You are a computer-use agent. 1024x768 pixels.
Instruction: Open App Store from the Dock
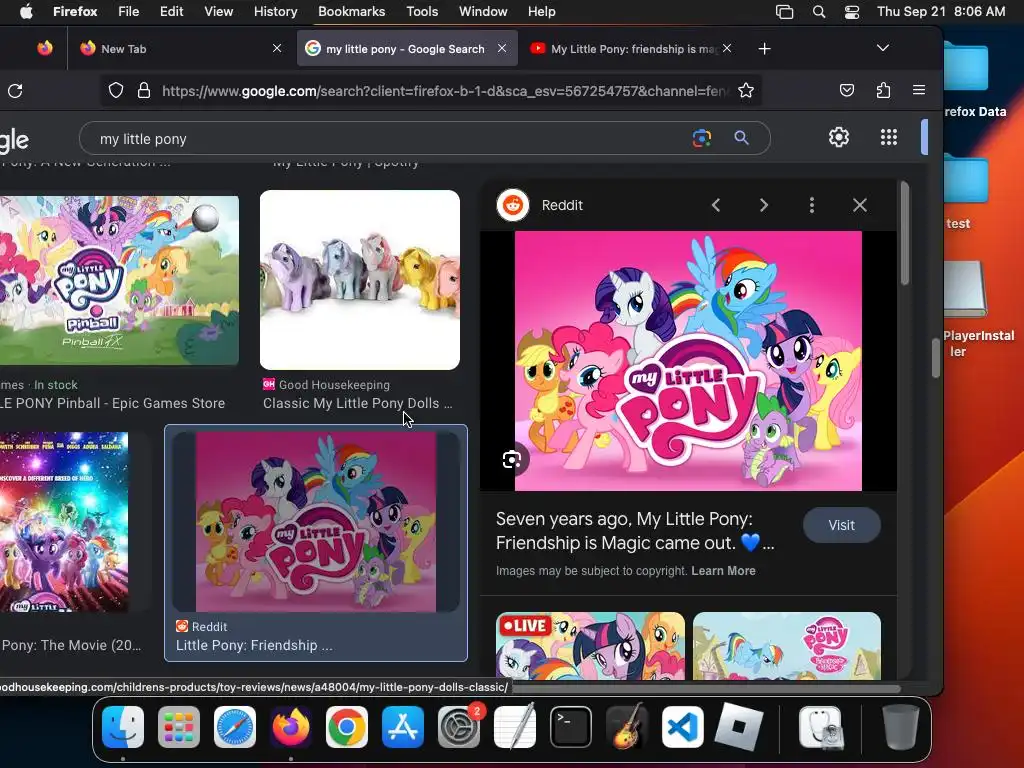click(x=403, y=727)
